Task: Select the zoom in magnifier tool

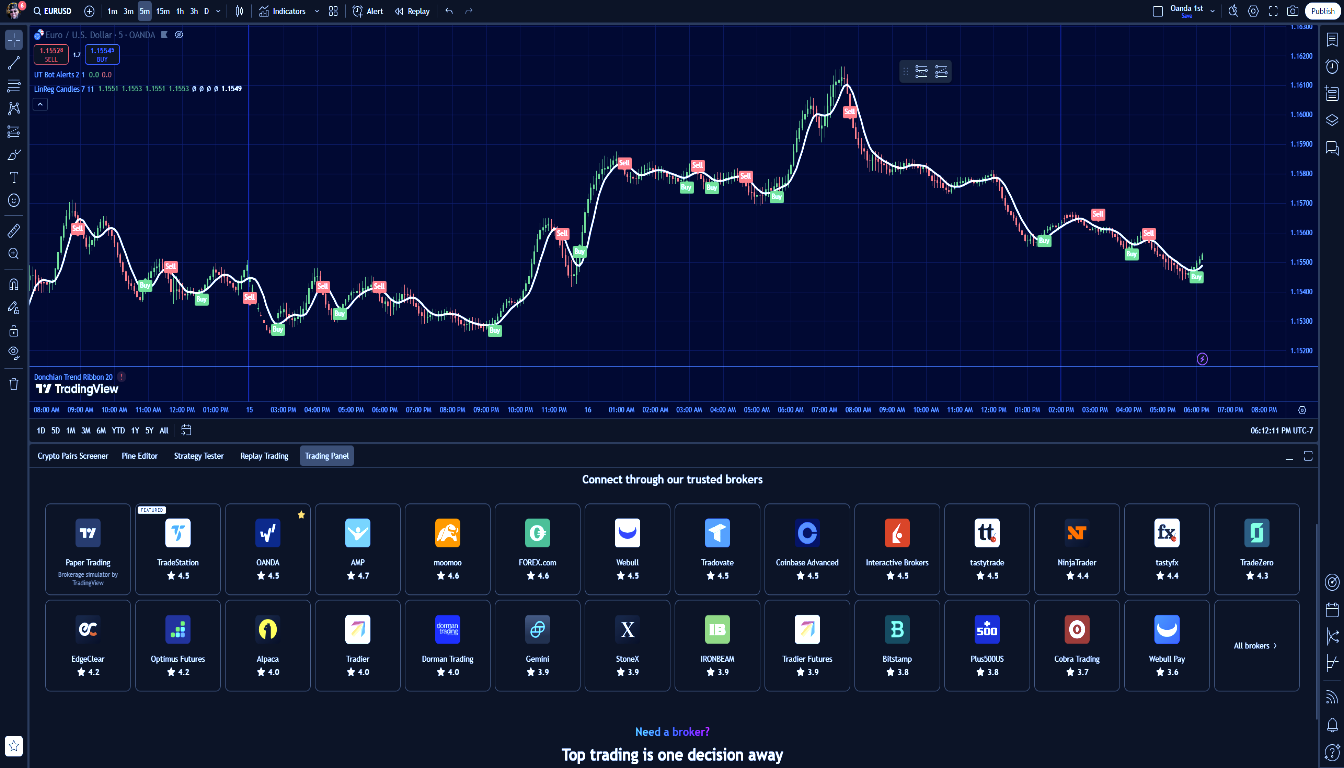Action: coord(14,254)
